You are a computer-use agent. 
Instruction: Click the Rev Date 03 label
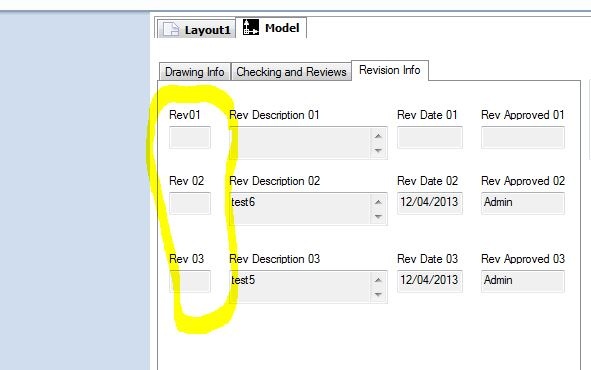point(427,259)
